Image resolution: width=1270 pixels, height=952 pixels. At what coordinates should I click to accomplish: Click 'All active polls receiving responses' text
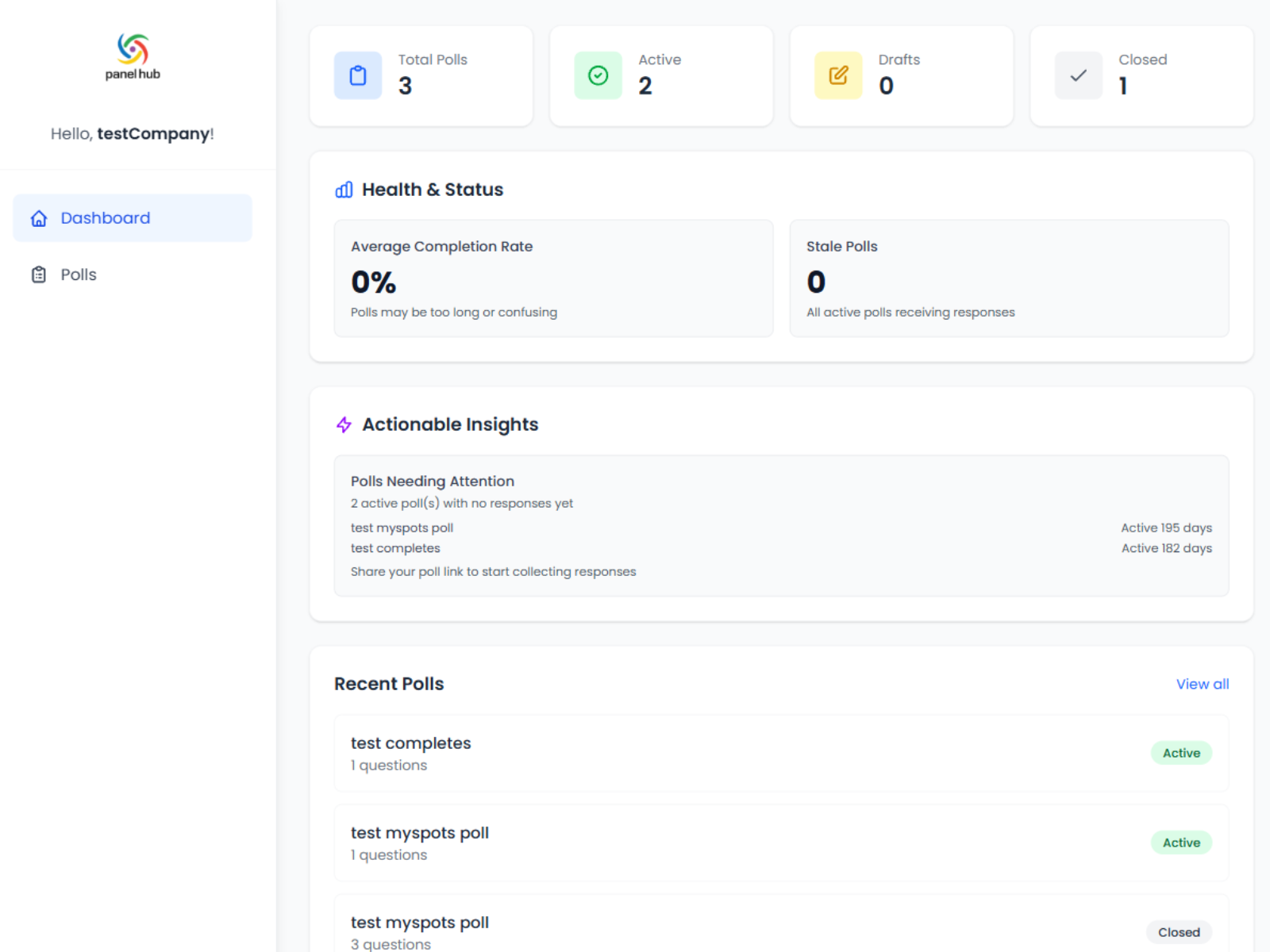click(910, 312)
